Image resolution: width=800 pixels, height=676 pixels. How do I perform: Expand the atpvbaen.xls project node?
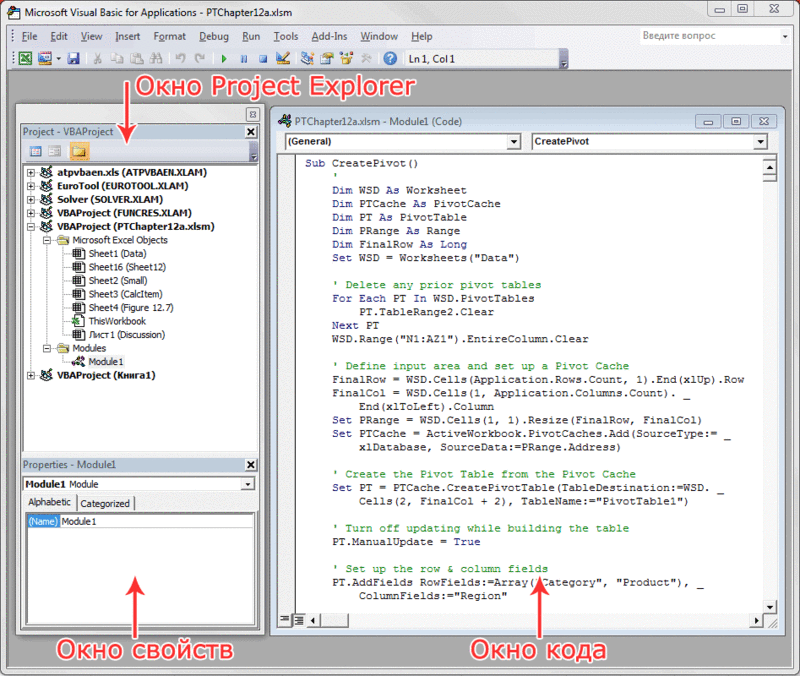31,172
